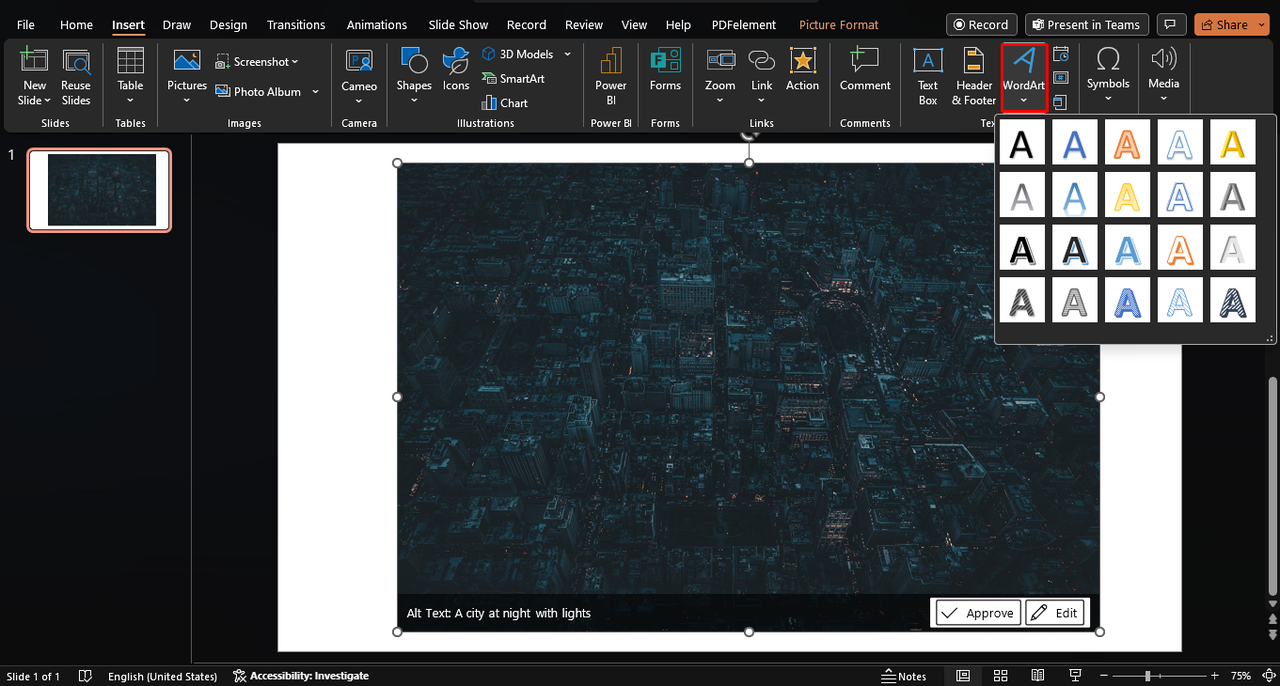This screenshot has height=686, width=1280.
Task: Toggle the Notes pane
Action: [x=905, y=676]
